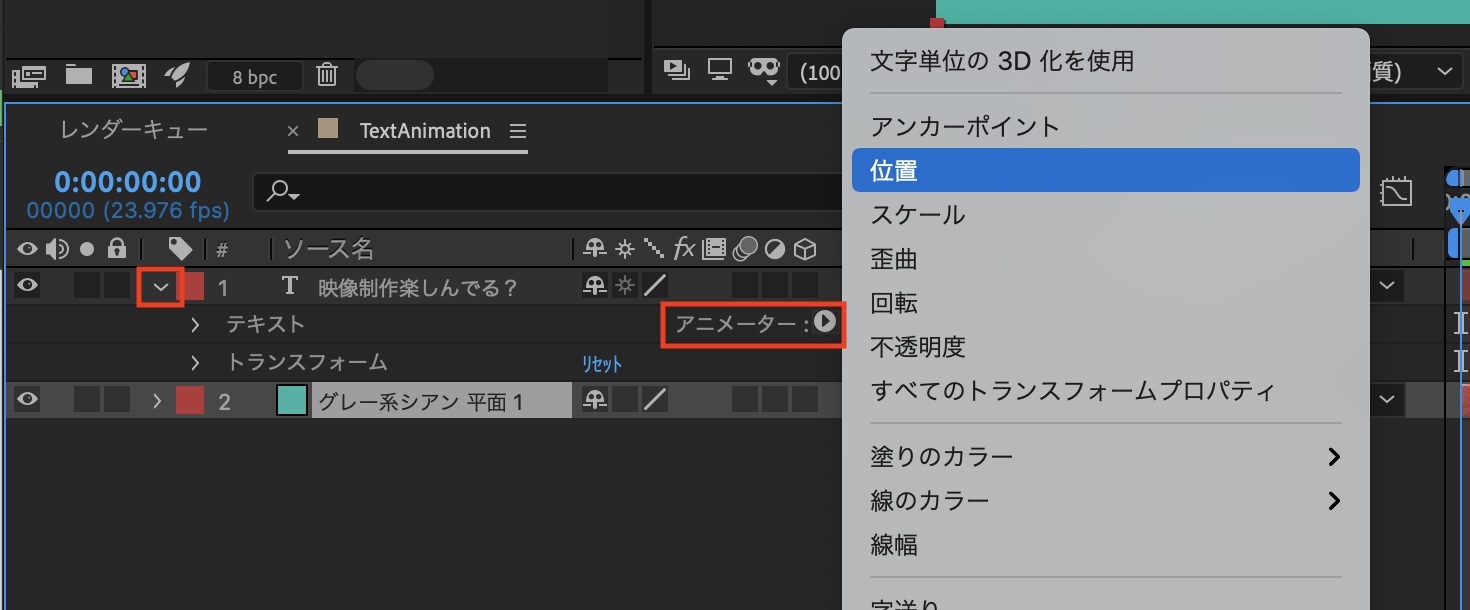Choose 文字単位の 3D 化を使用 from menu
The image size is (1470, 610).
pyautogui.click(x=1003, y=61)
